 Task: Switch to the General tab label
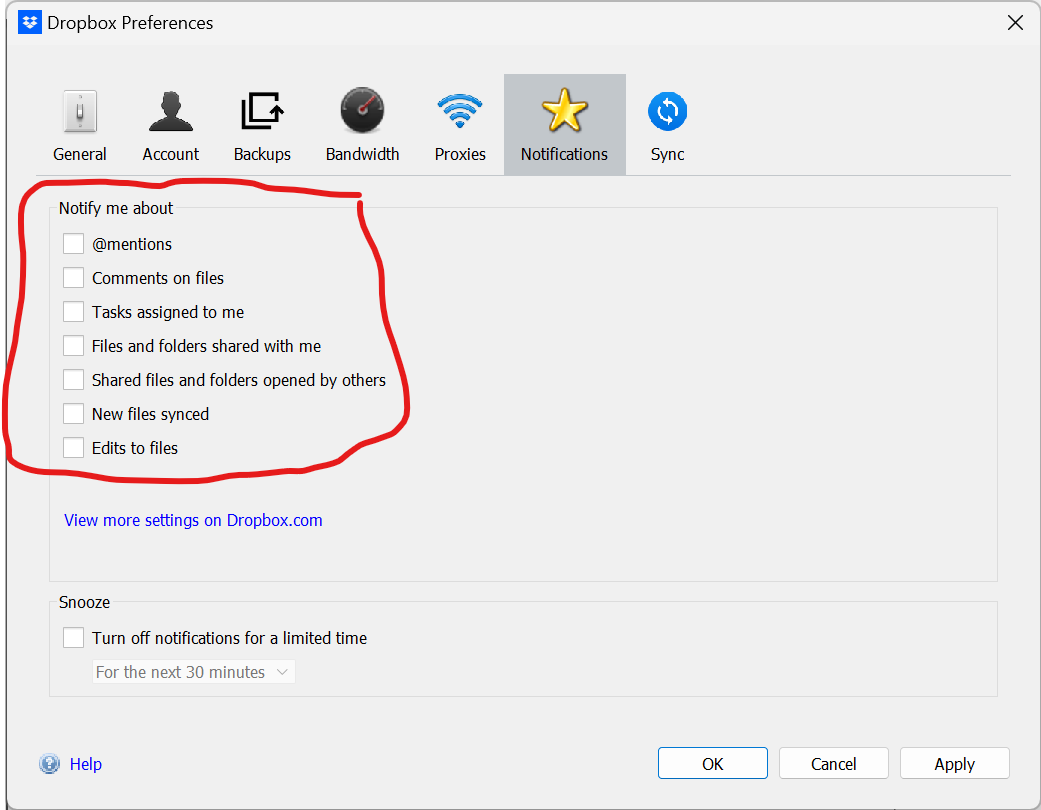point(80,154)
